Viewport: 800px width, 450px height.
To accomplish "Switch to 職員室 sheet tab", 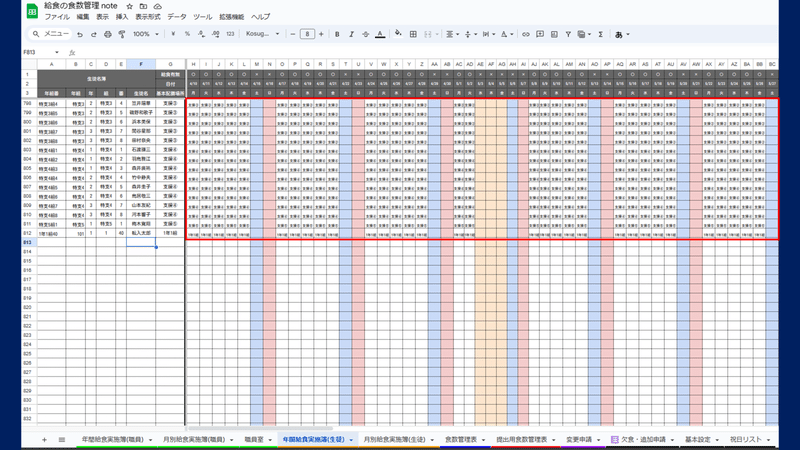I will [254, 439].
